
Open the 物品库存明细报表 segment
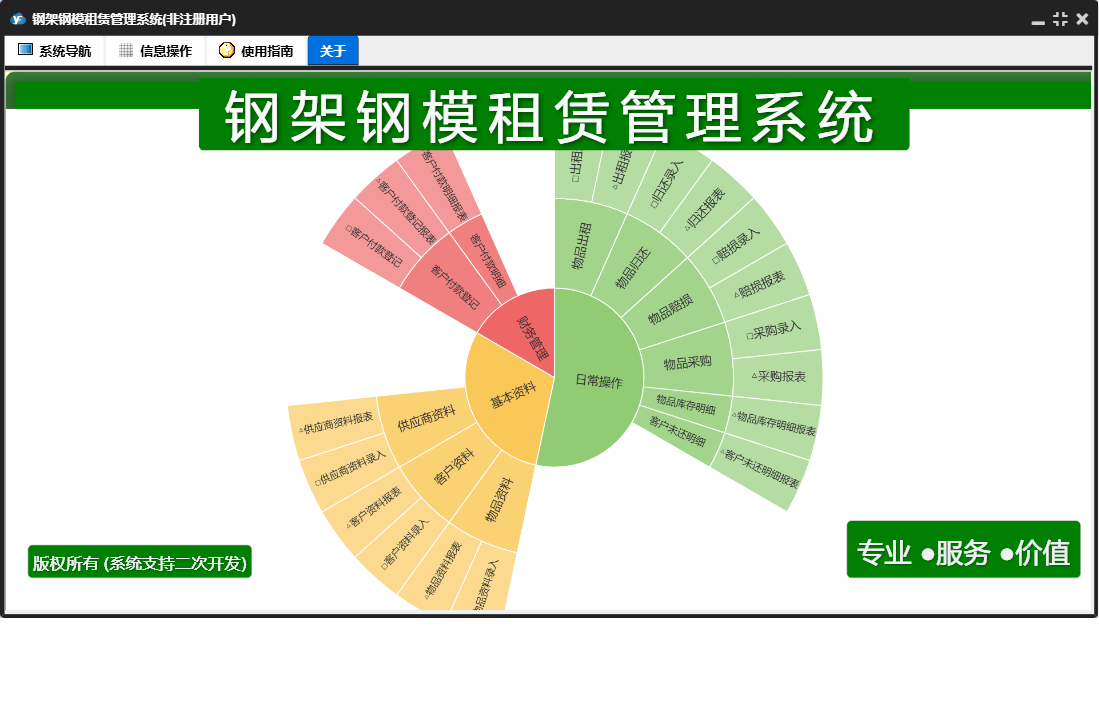pos(774,424)
